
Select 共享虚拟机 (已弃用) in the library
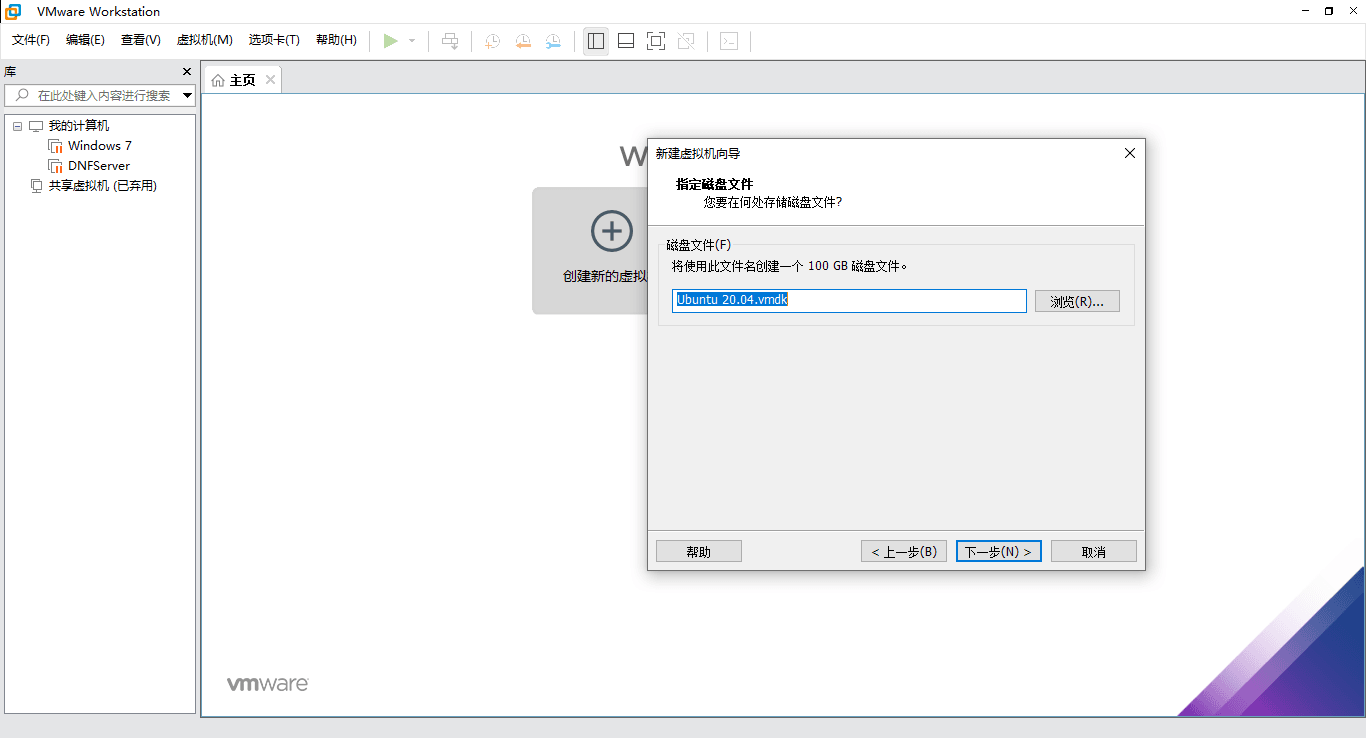[x=103, y=186]
